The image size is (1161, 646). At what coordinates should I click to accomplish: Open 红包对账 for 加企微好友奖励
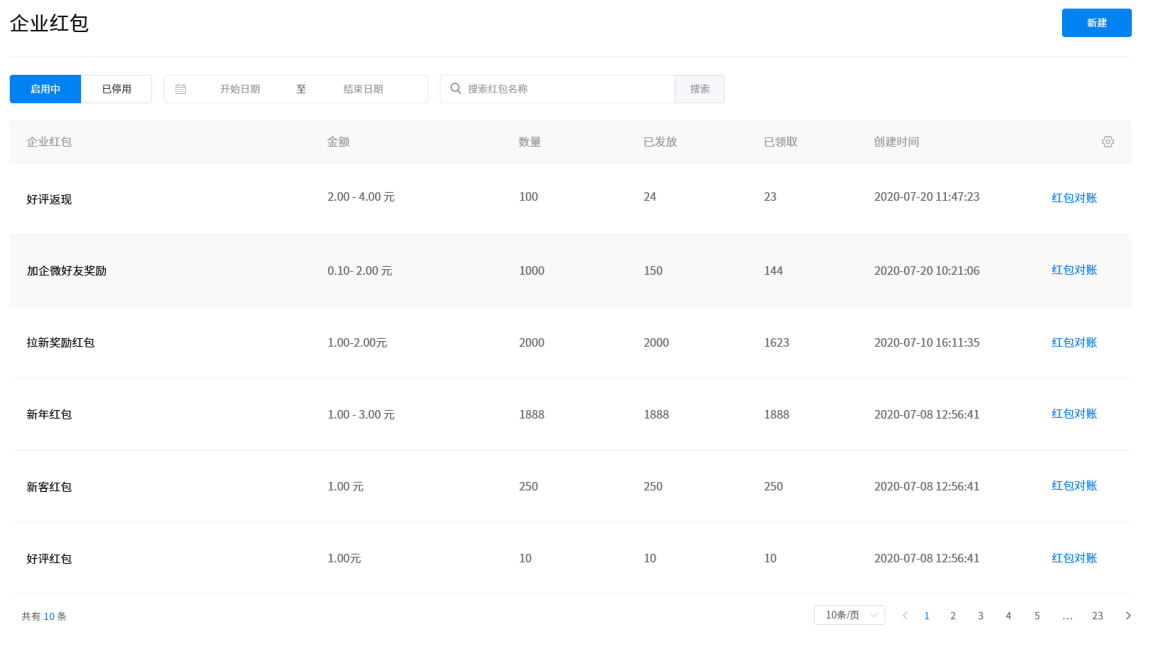pyautogui.click(x=1074, y=270)
